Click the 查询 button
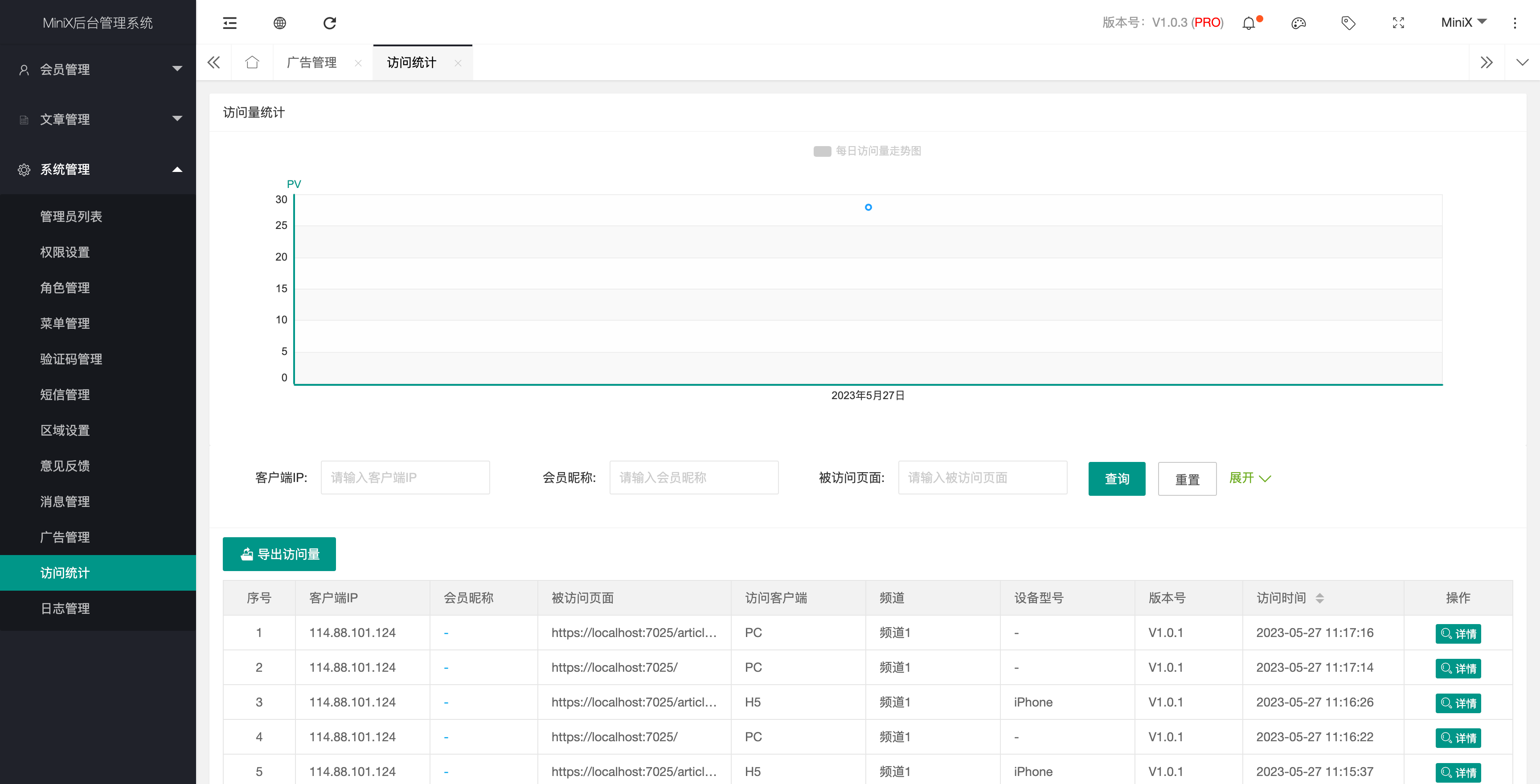This screenshot has height=784, width=1540. (1116, 479)
